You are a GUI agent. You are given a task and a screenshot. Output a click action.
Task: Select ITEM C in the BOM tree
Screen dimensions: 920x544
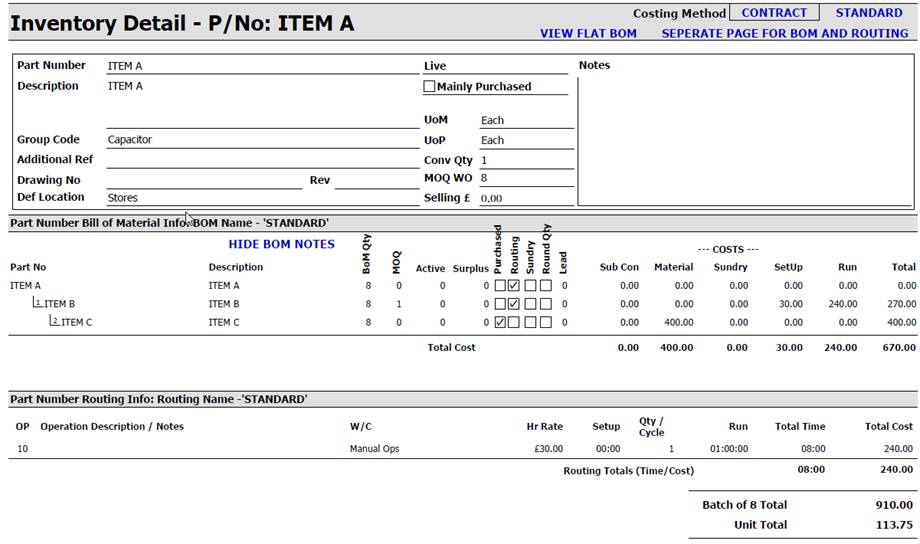76,323
